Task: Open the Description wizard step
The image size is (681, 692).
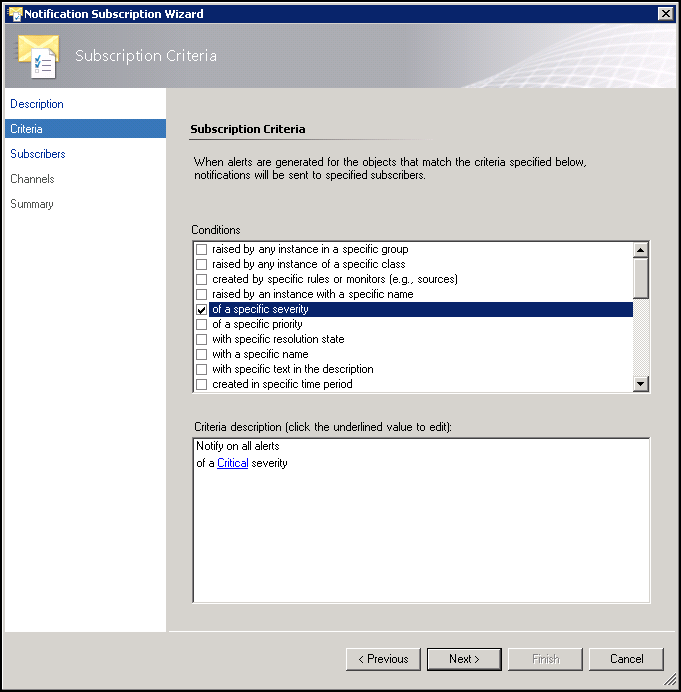Action: [37, 104]
